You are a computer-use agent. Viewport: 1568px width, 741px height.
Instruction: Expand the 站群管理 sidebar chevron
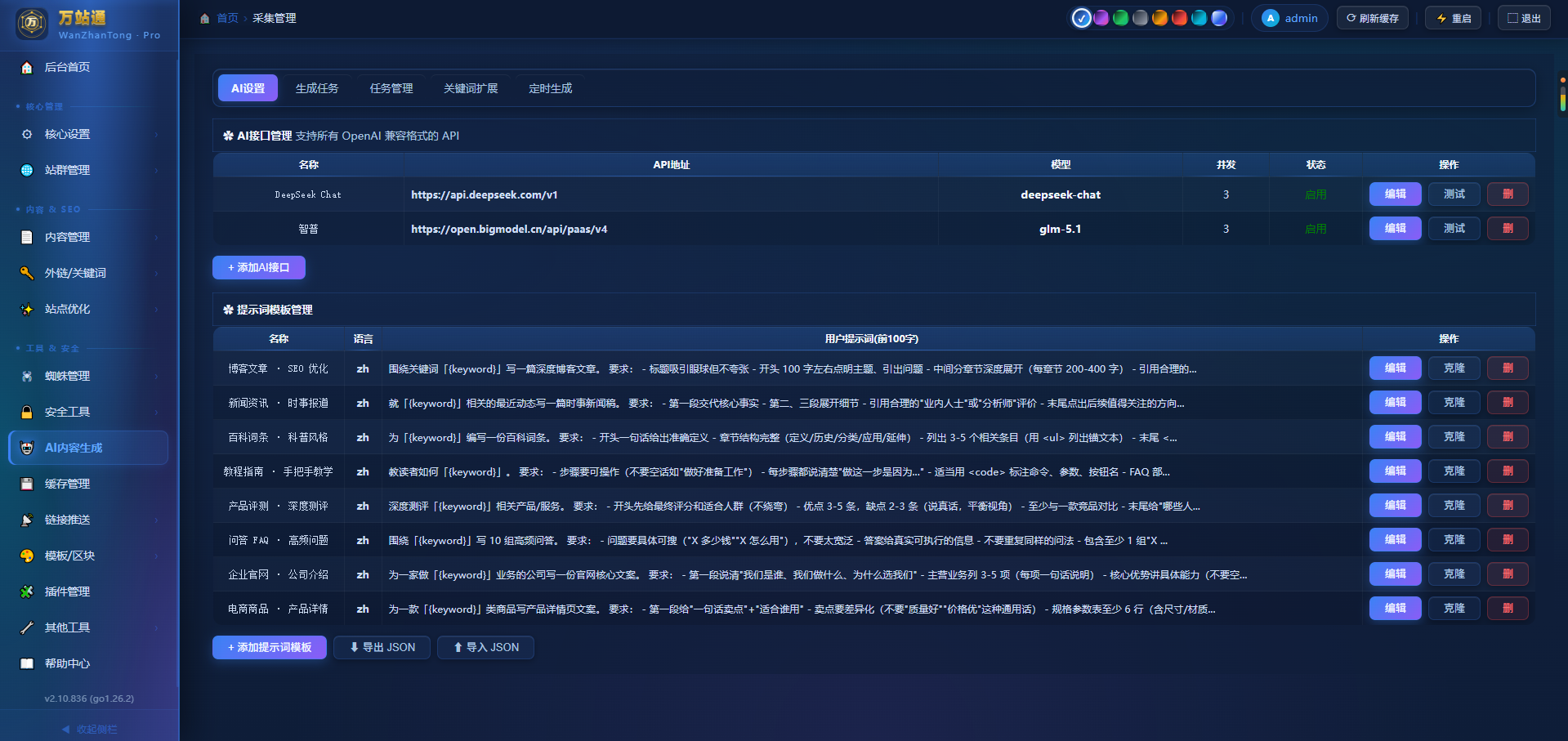click(156, 171)
